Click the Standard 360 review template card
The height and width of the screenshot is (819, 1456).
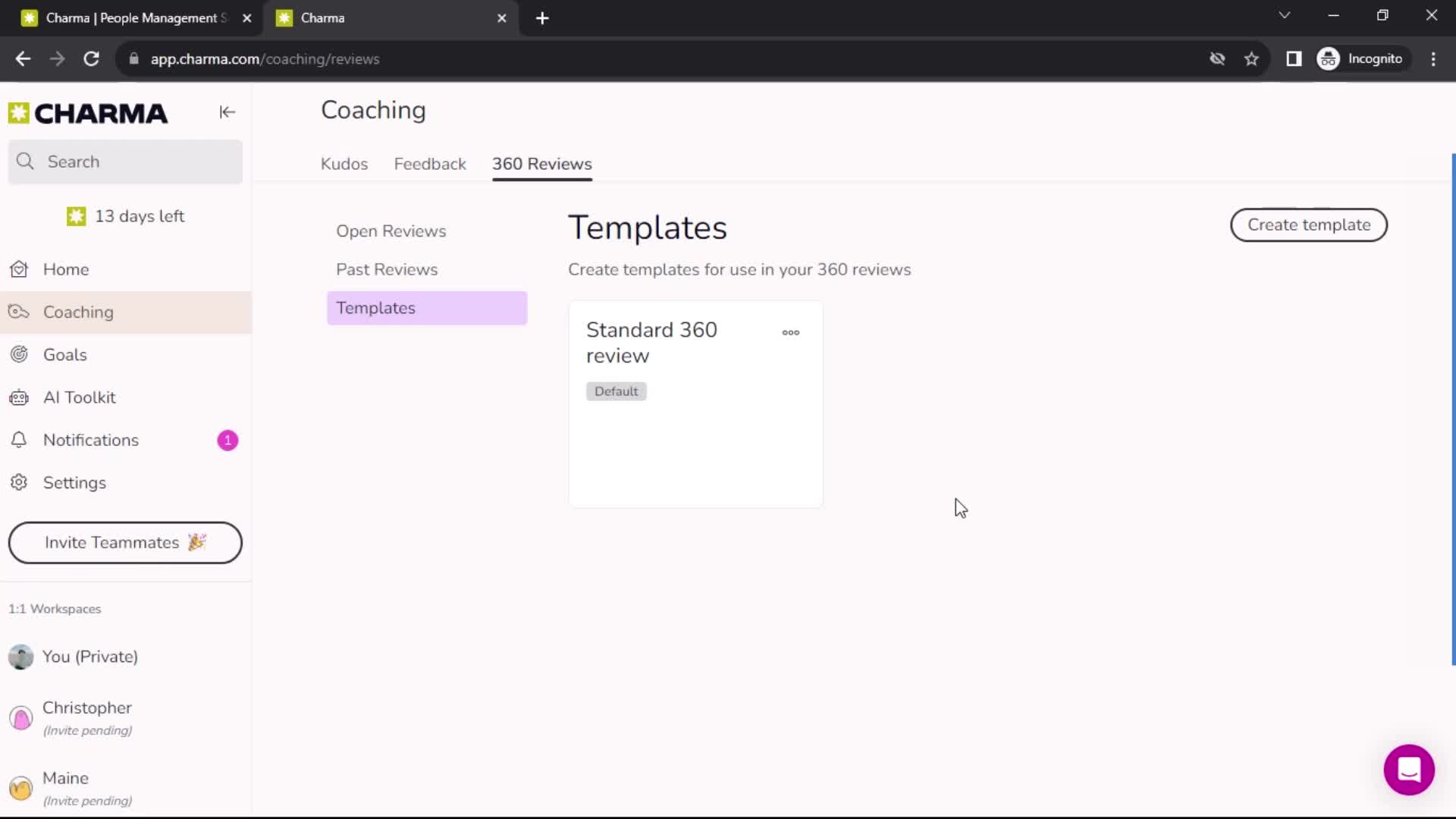coord(694,405)
